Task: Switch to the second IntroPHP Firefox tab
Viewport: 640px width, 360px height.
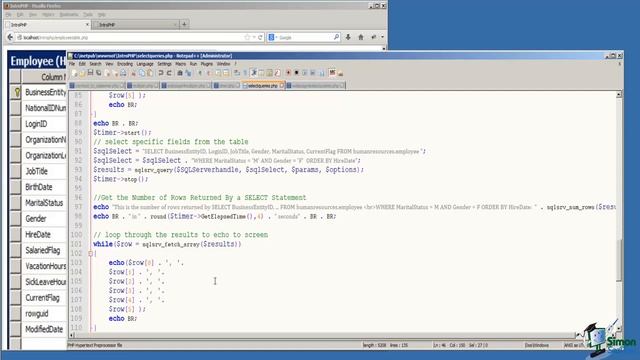Action: coord(135,24)
